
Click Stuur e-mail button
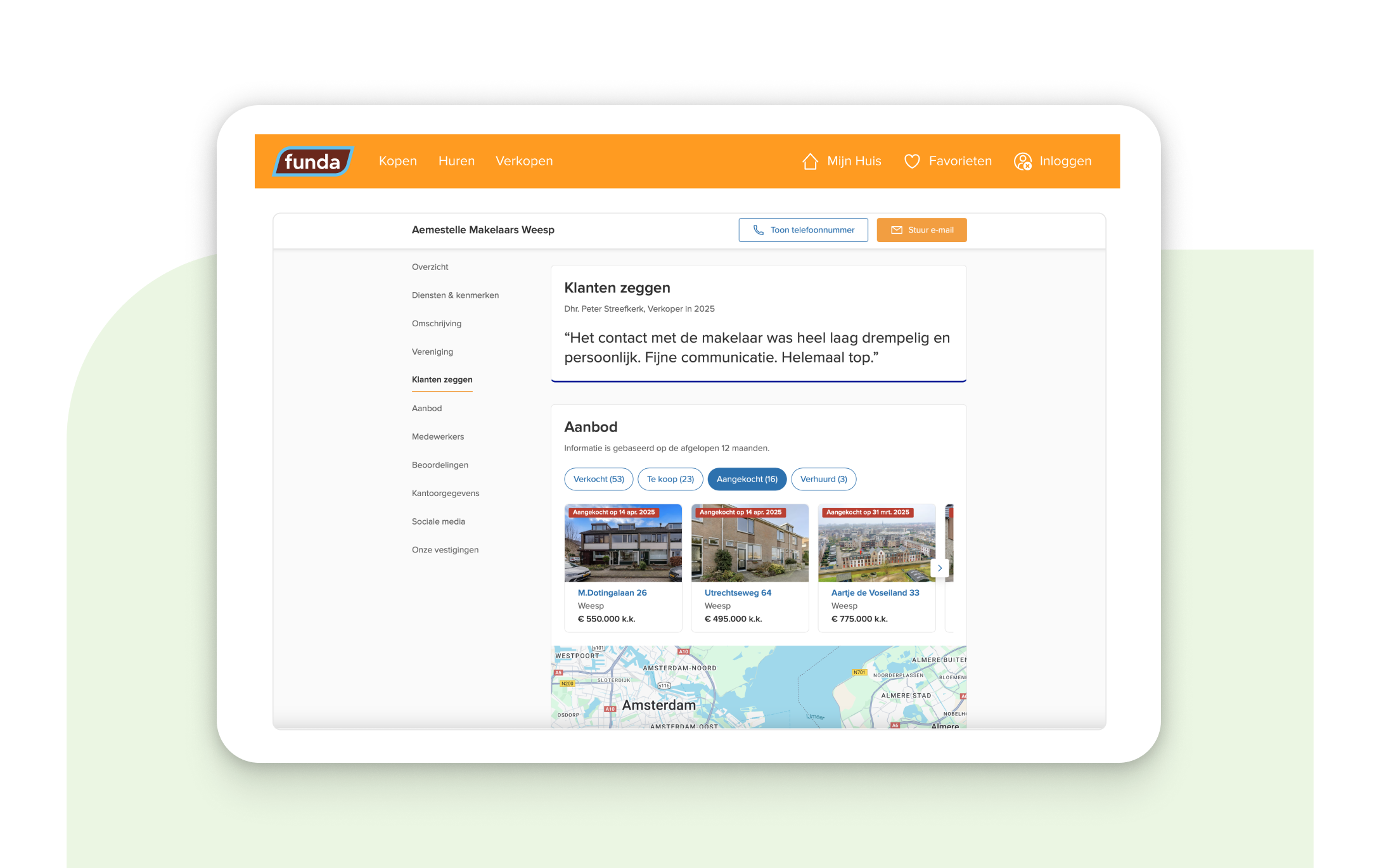tap(921, 230)
